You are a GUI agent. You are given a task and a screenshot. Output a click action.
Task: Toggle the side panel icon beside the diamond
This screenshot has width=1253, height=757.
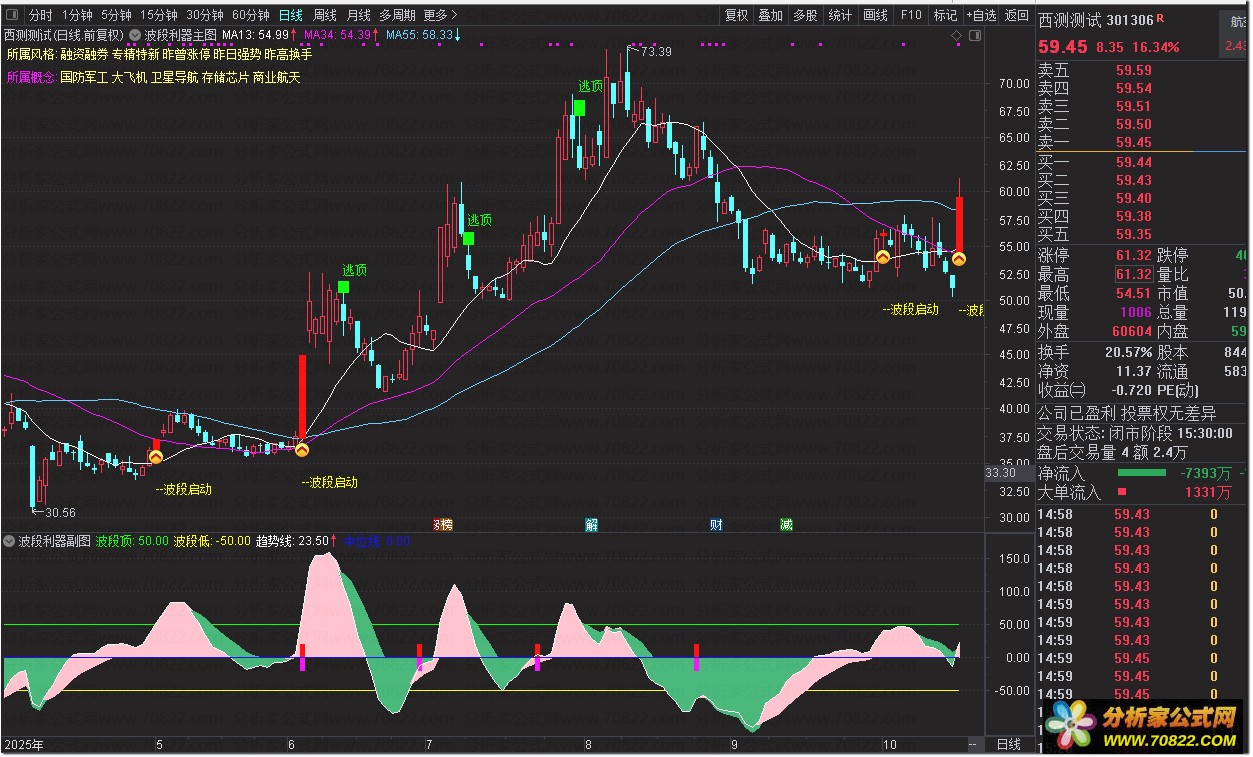point(974,35)
